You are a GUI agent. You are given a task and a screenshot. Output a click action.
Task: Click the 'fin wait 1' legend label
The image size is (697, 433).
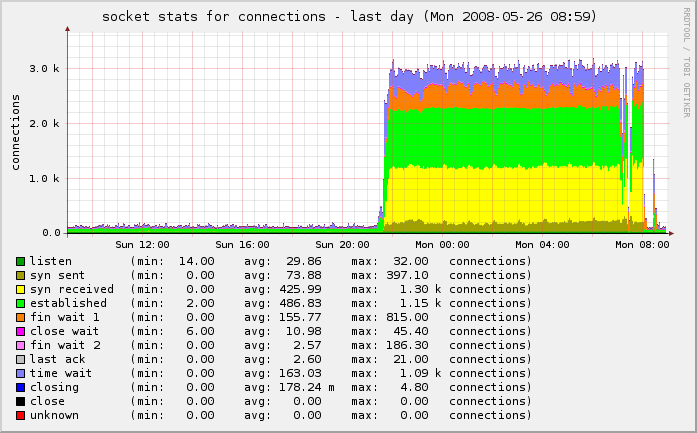(x=65, y=317)
